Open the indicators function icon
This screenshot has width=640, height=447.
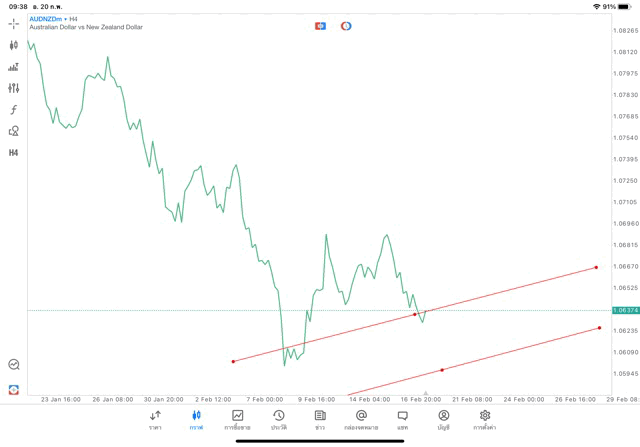click(x=14, y=109)
